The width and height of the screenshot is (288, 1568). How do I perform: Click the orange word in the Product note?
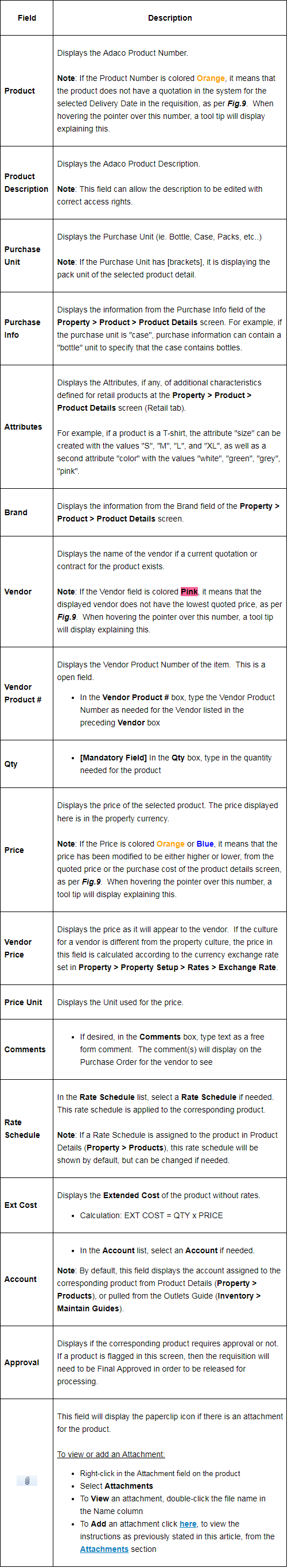(211, 78)
